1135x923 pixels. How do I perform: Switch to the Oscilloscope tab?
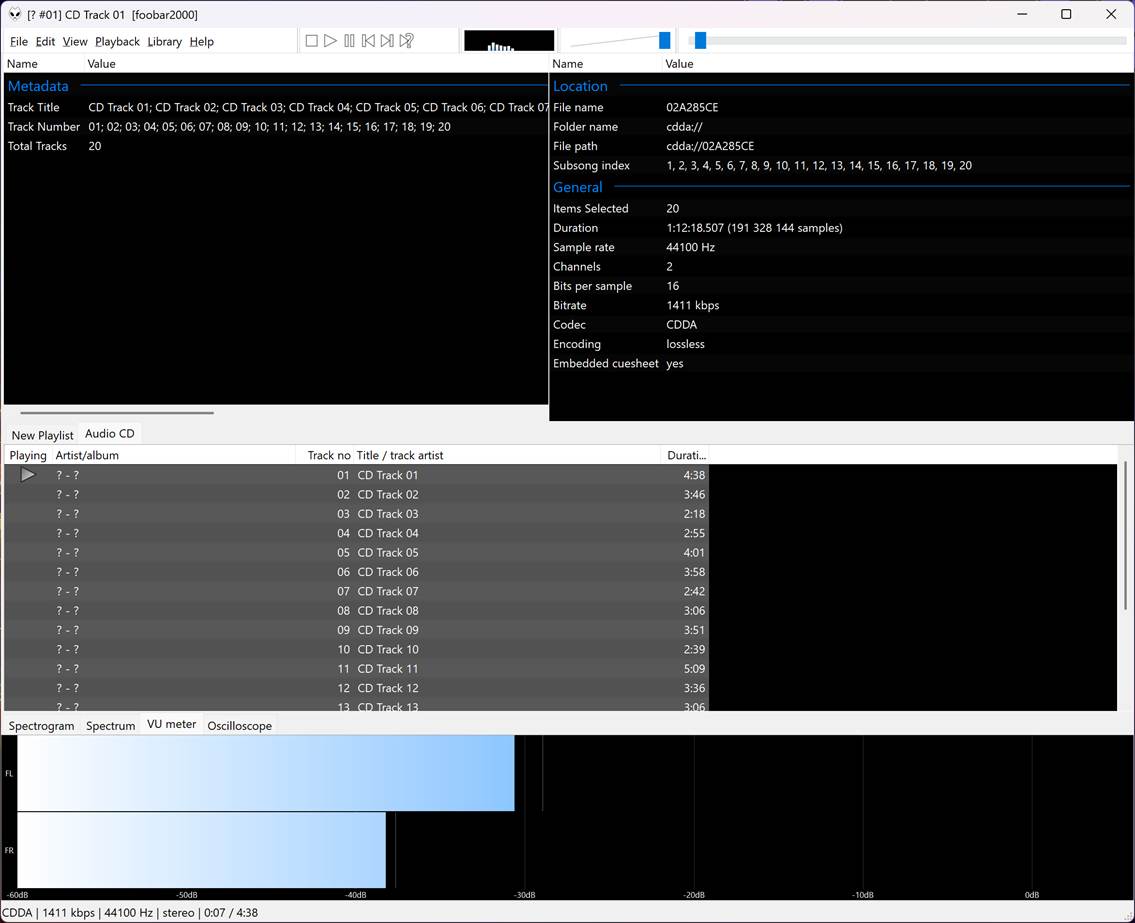point(240,726)
